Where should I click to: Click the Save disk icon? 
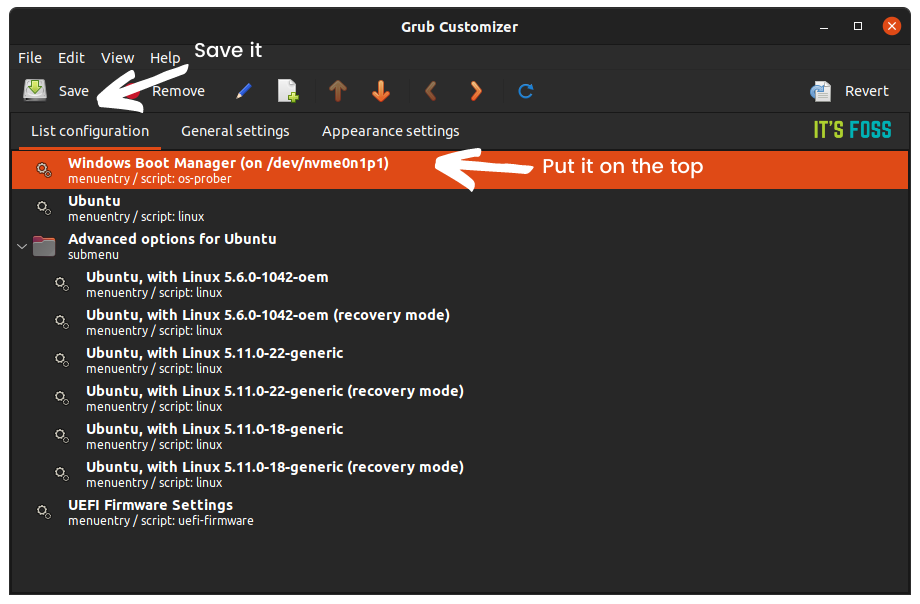35,90
